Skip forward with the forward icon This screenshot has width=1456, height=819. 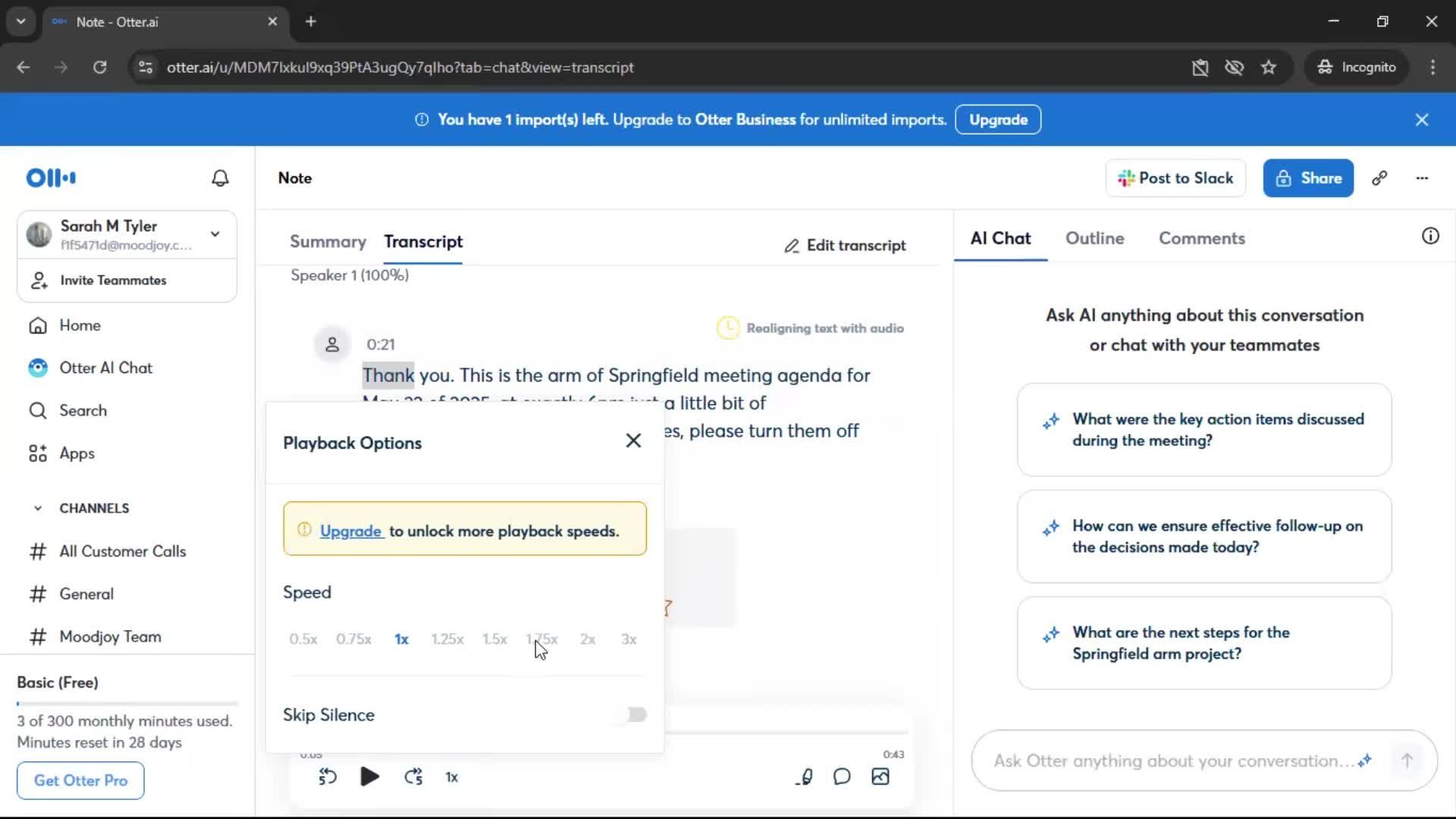(413, 777)
